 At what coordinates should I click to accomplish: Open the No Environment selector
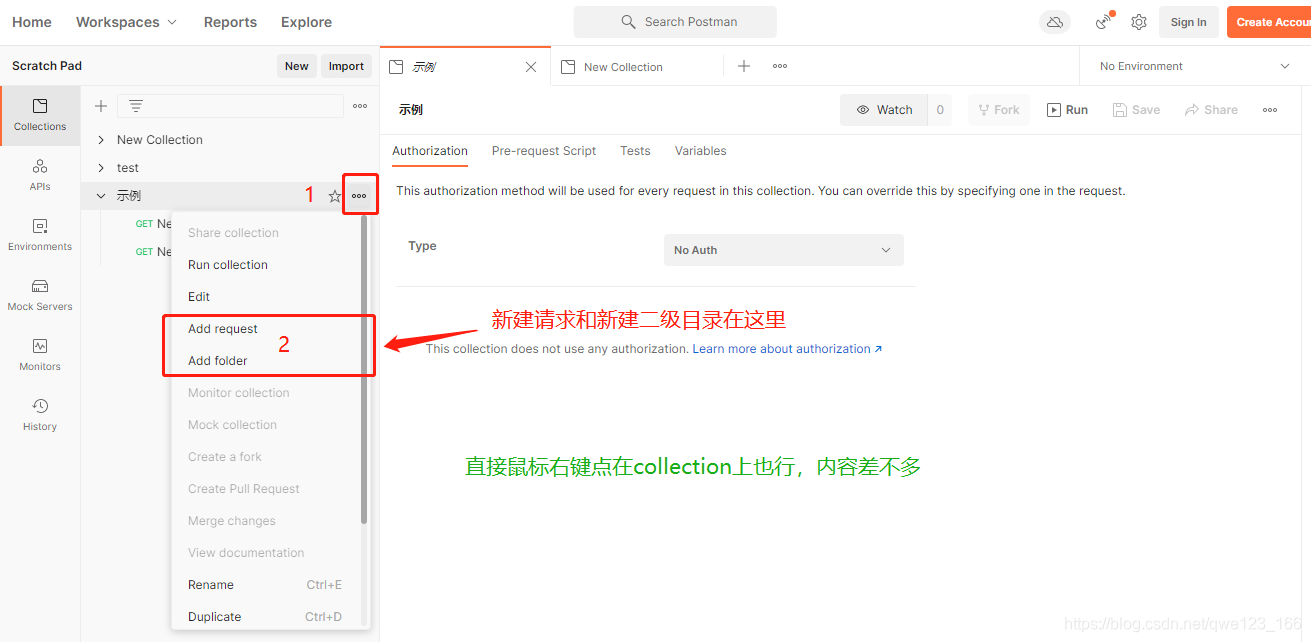point(1195,66)
